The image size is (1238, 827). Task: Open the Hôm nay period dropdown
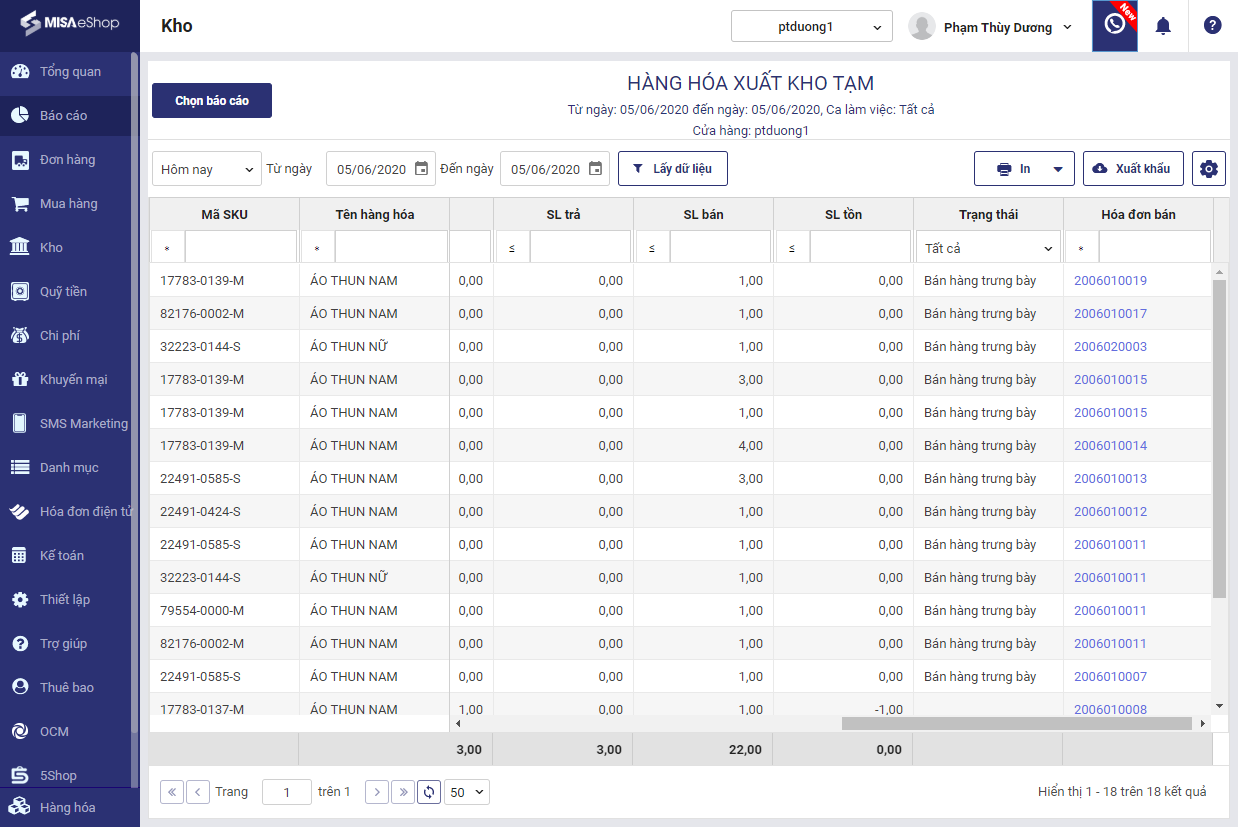point(207,169)
